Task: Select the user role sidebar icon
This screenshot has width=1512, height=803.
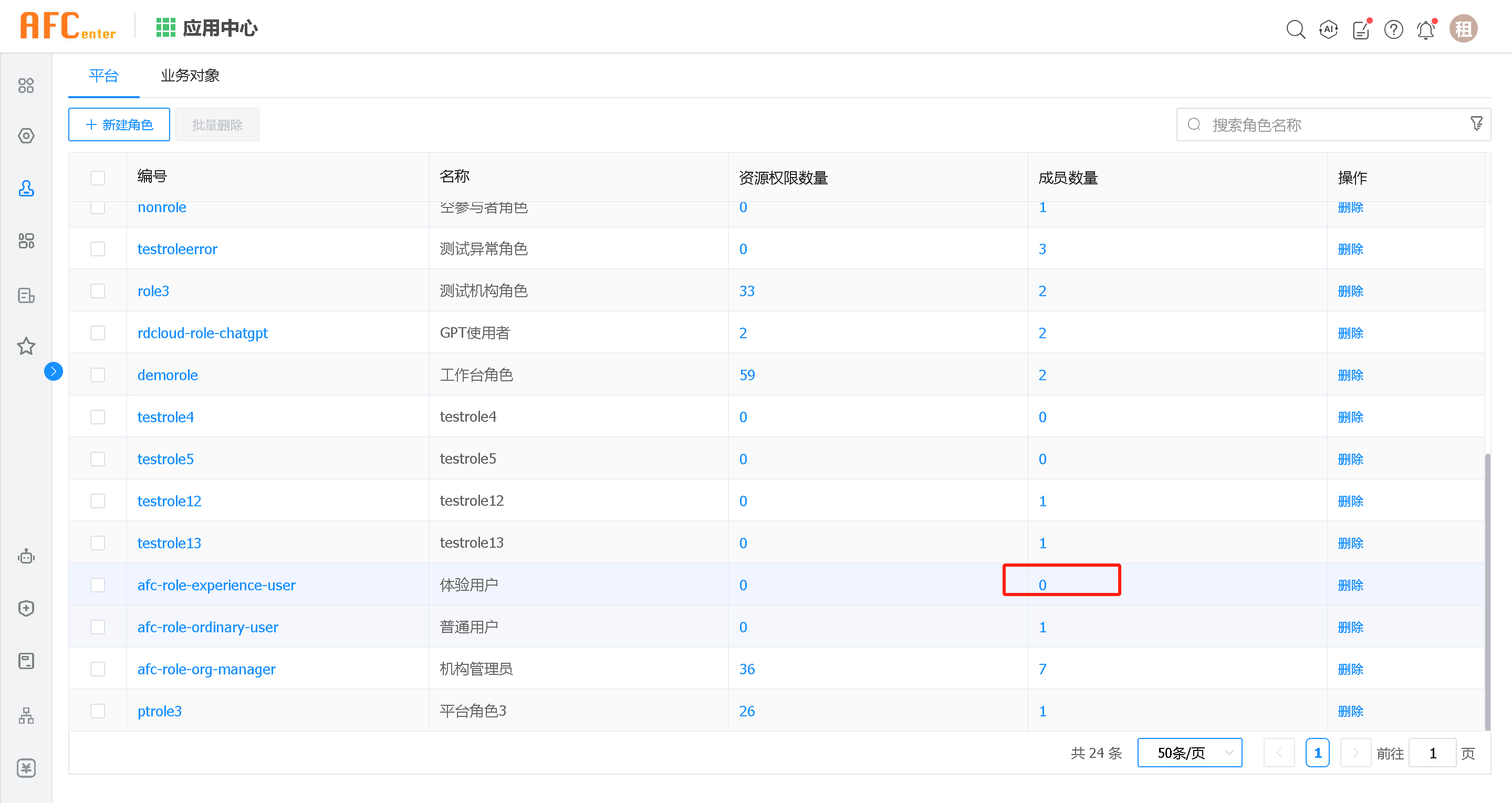Action: tap(26, 189)
